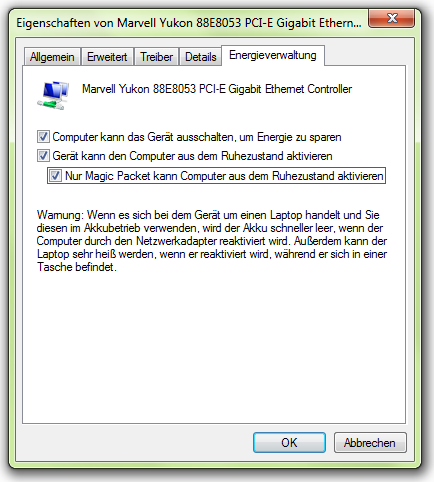Image resolution: width=434 pixels, height=482 pixels.
Task: Switch to the Allgemein tab
Action: pos(52,57)
